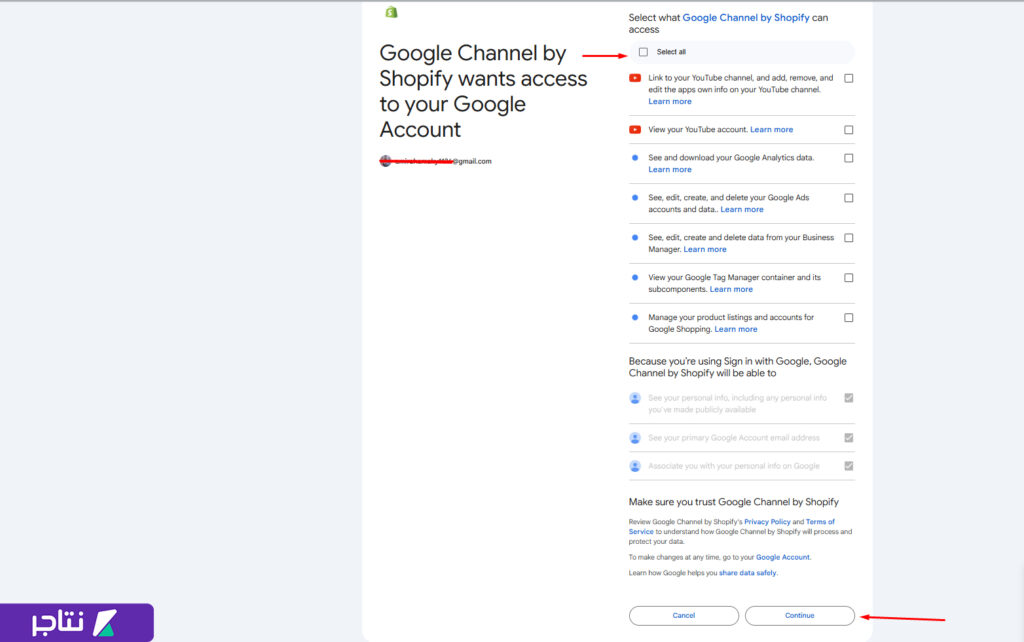Click the account avatar next to the gmail address
The image size is (1024, 642).
coord(385,161)
